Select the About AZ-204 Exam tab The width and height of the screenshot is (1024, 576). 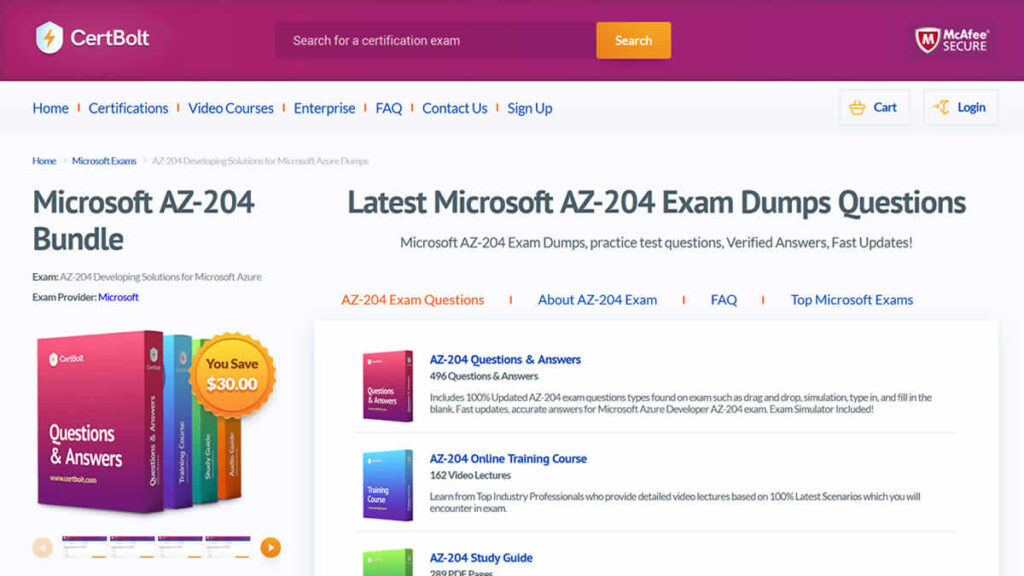(597, 300)
